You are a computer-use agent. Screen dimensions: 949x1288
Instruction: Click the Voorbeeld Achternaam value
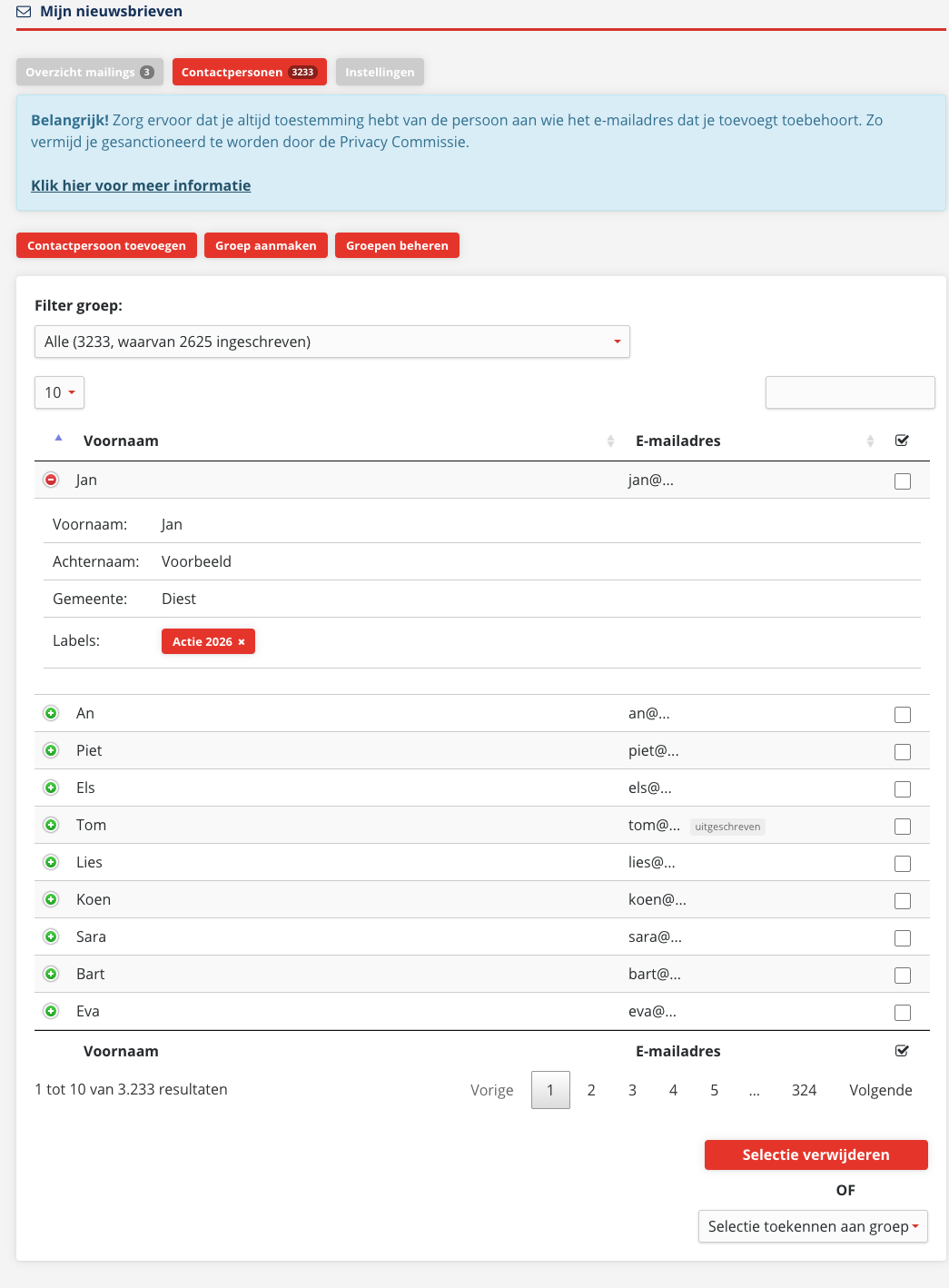point(196,561)
